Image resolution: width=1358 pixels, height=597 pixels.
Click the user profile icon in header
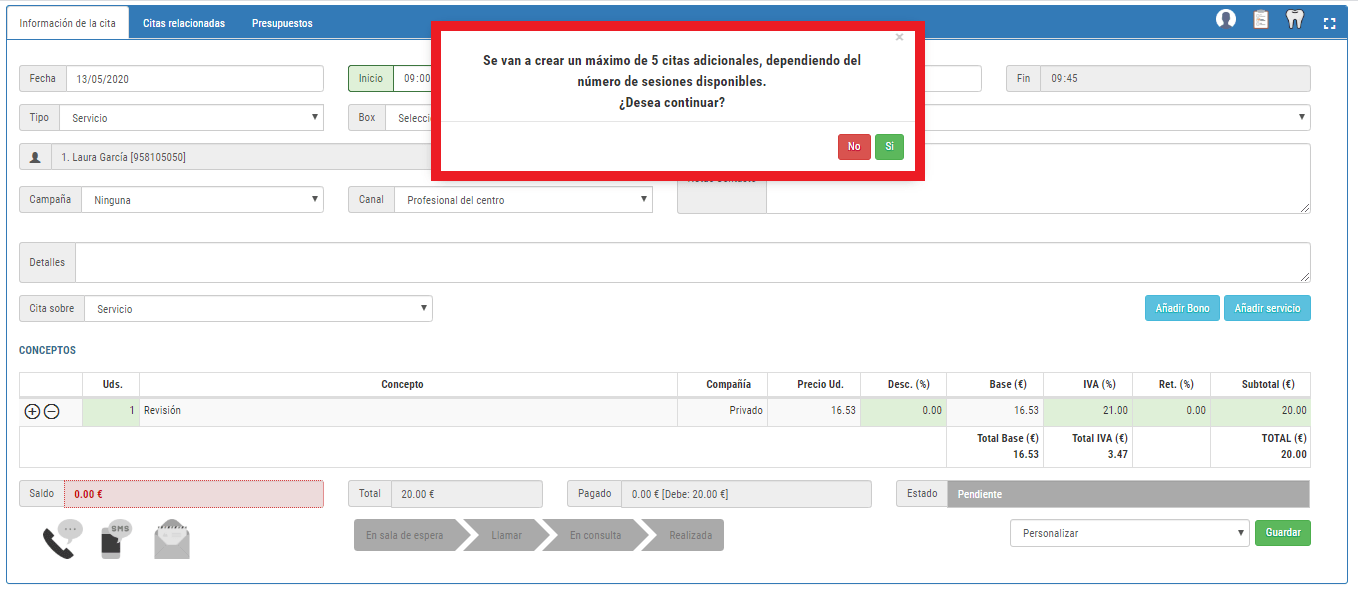[x=1225, y=20]
